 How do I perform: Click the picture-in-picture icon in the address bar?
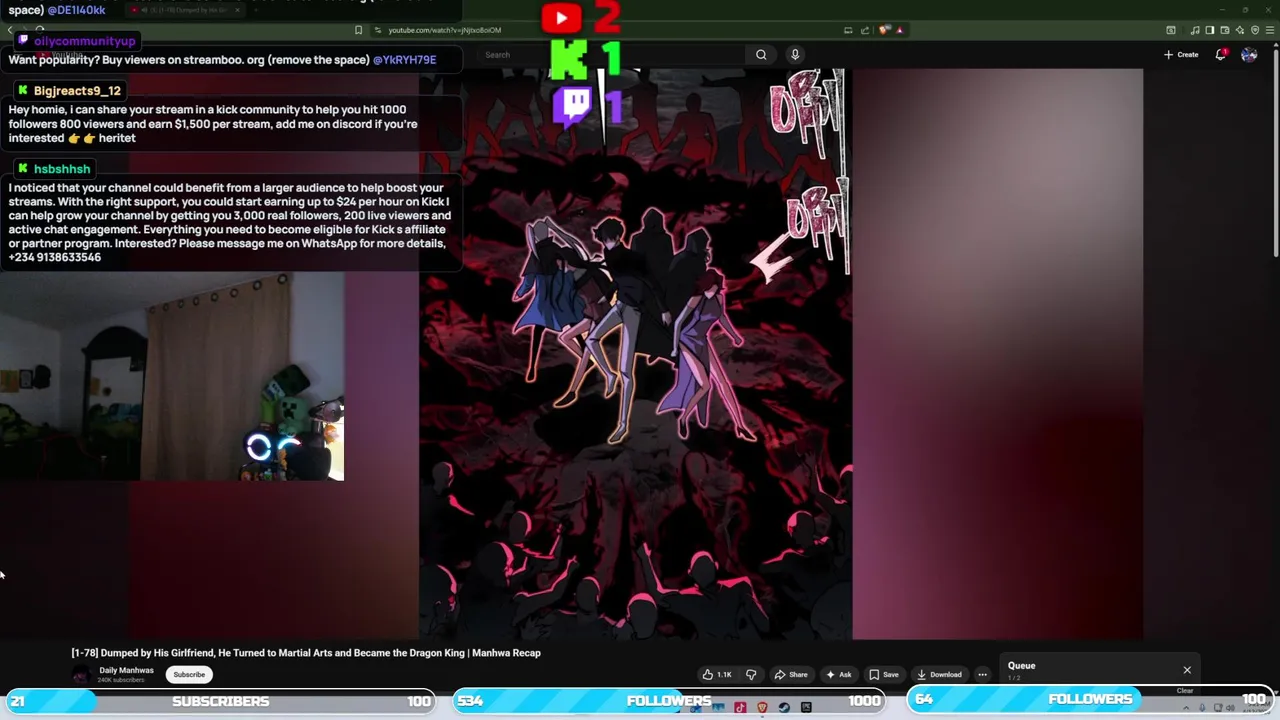[x=848, y=30]
